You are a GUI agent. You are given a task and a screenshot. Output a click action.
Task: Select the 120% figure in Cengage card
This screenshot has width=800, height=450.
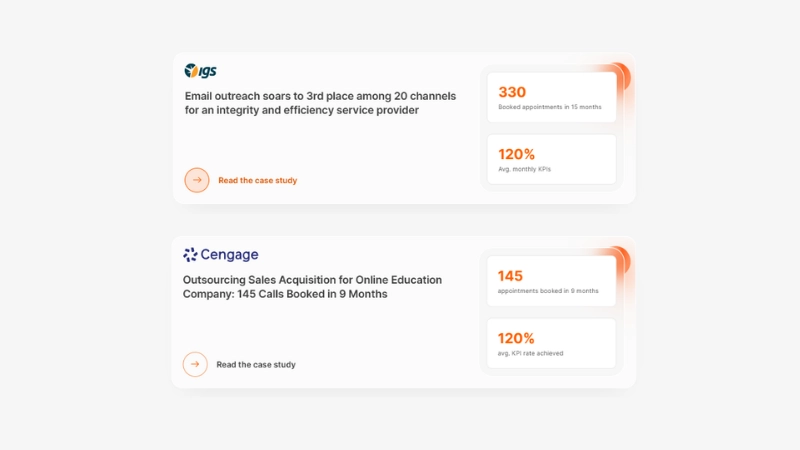pos(516,338)
